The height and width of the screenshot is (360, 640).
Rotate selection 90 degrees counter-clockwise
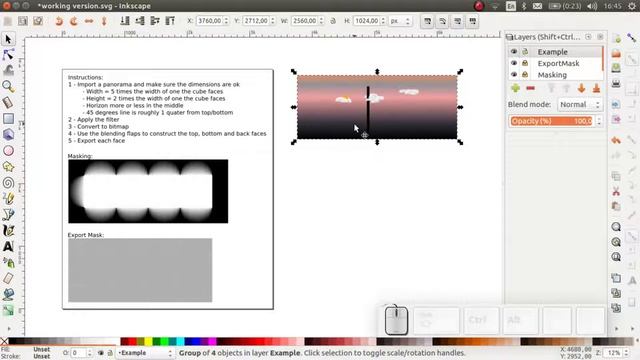[59, 21]
